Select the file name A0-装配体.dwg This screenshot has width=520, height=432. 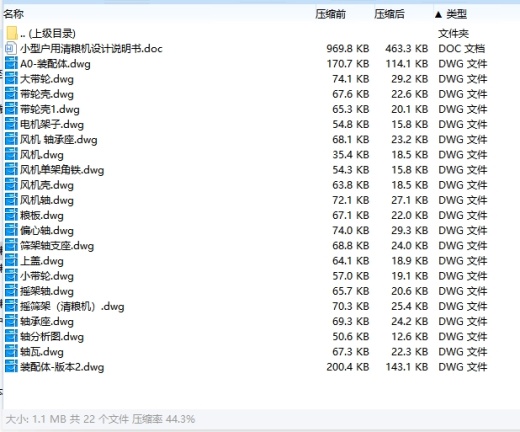[55, 64]
